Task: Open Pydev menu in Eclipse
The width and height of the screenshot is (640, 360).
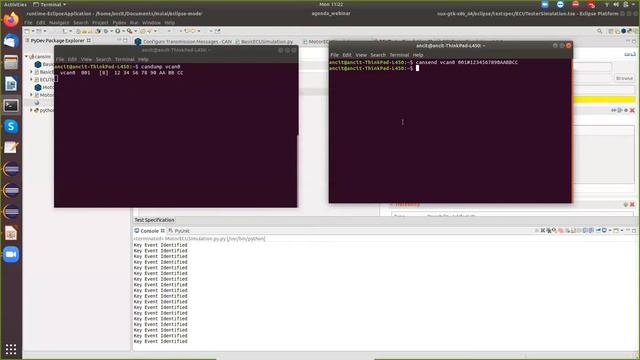Action: pos(119,22)
